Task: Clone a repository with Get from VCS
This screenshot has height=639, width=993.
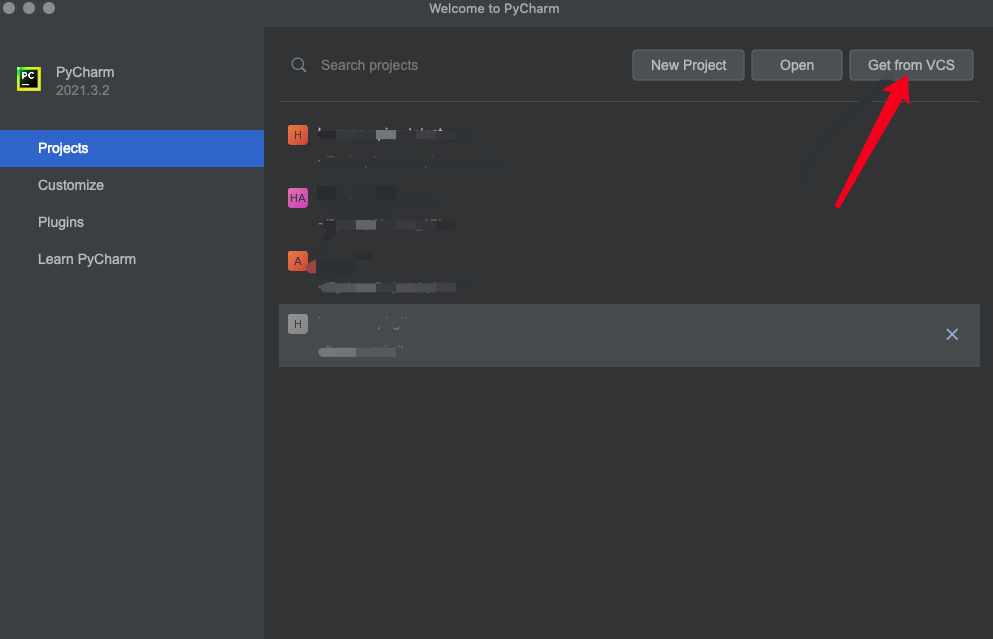Action: pos(911,64)
